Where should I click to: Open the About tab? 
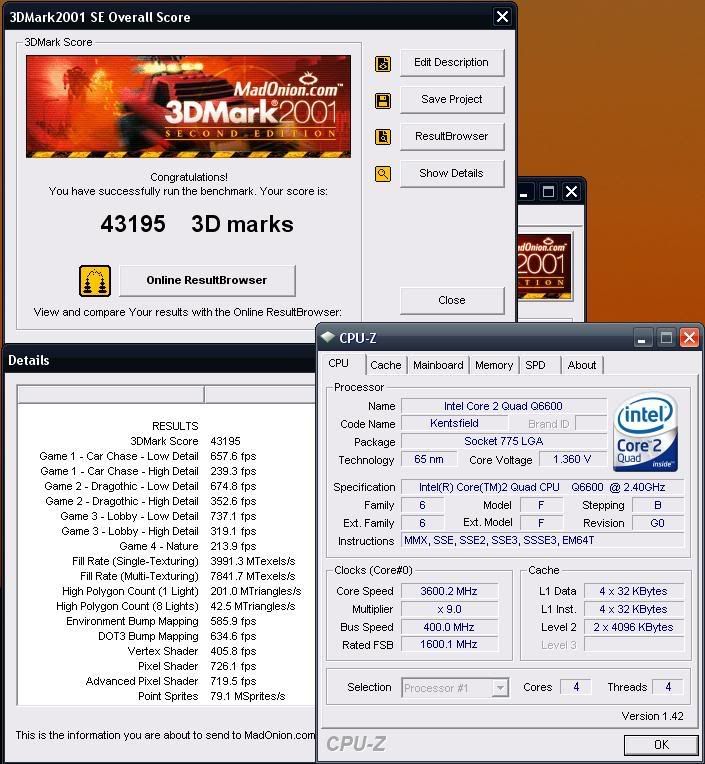coord(582,365)
